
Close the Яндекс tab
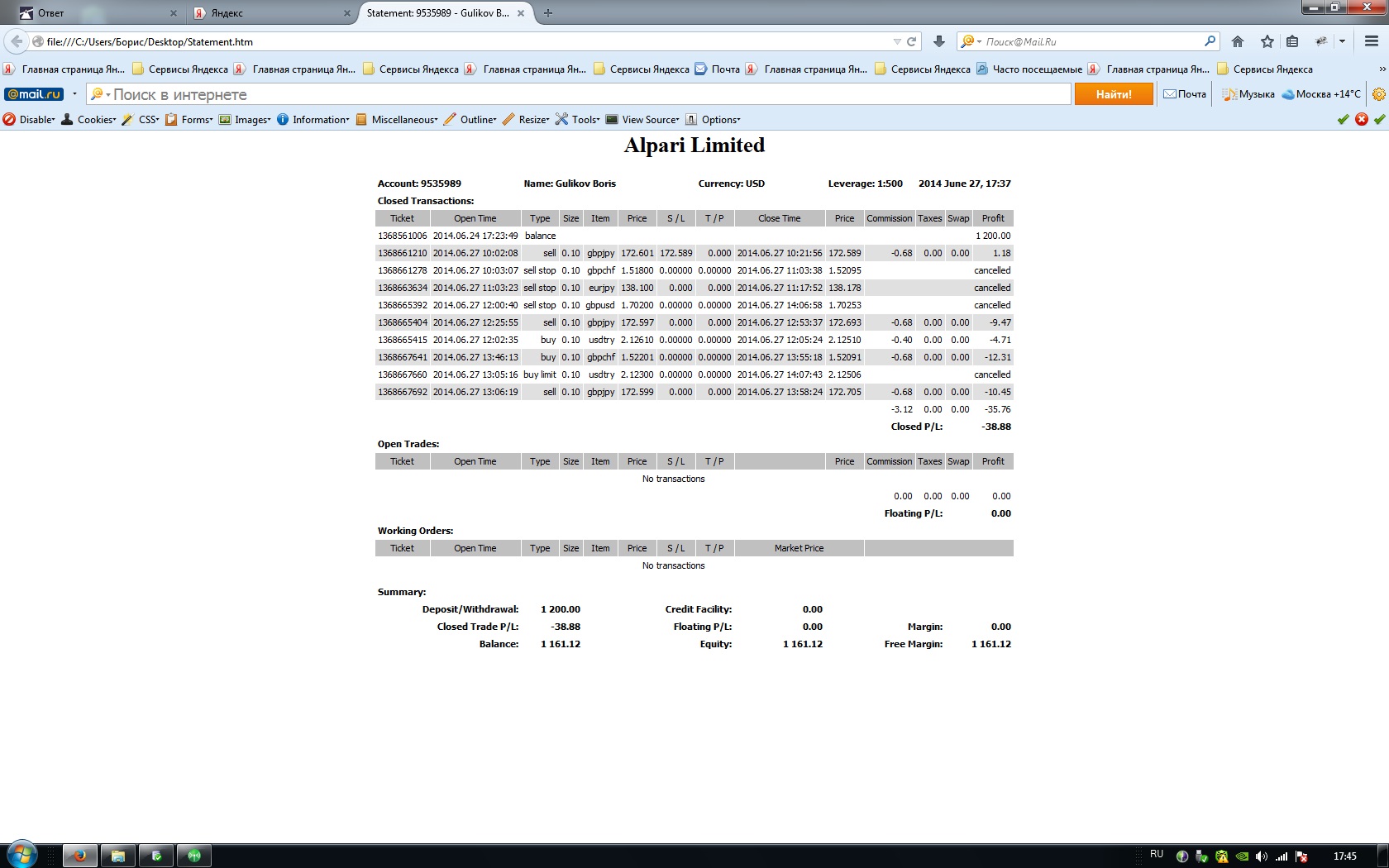tap(347, 13)
